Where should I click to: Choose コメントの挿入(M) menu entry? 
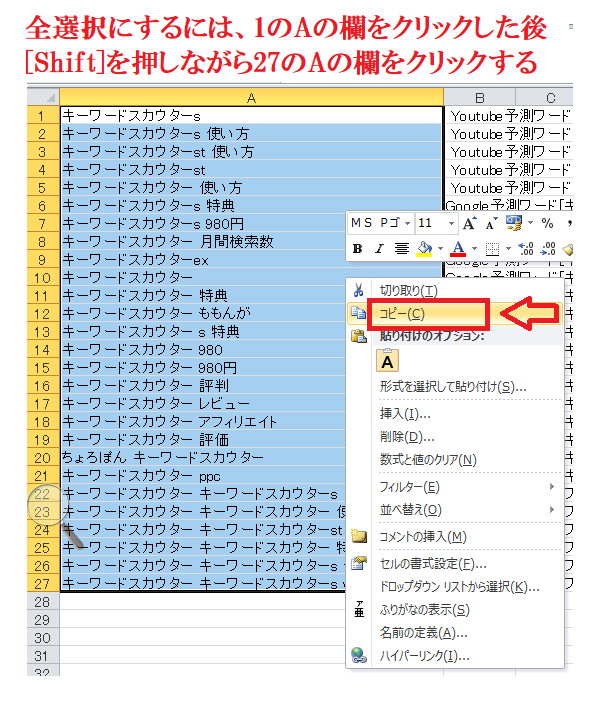(x=423, y=536)
